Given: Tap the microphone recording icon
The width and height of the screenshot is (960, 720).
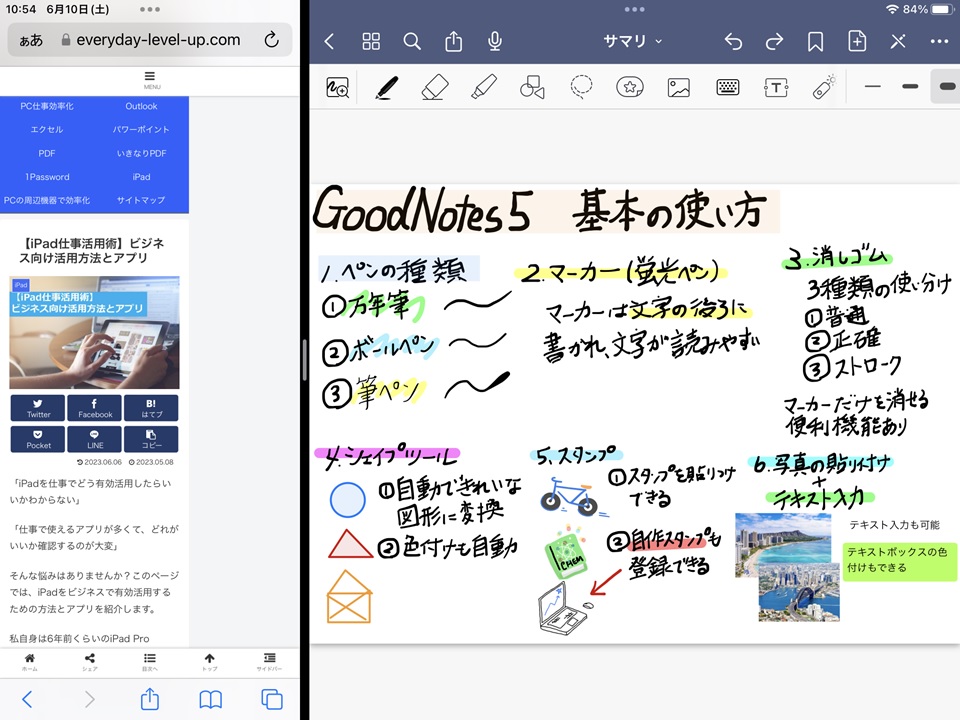Looking at the screenshot, I should [x=495, y=41].
